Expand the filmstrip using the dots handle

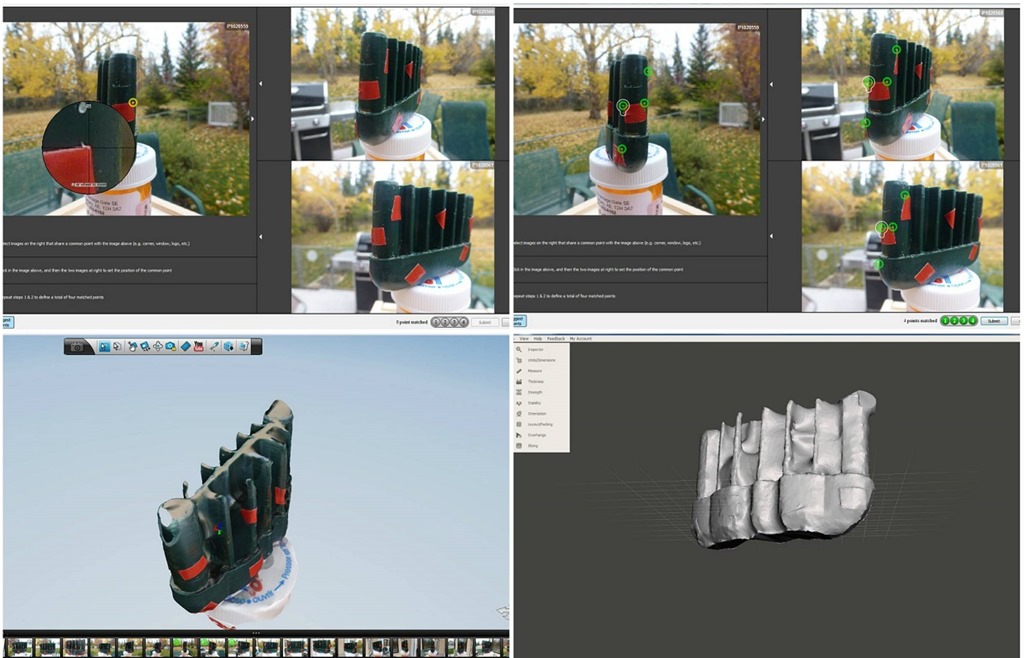tap(256, 633)
